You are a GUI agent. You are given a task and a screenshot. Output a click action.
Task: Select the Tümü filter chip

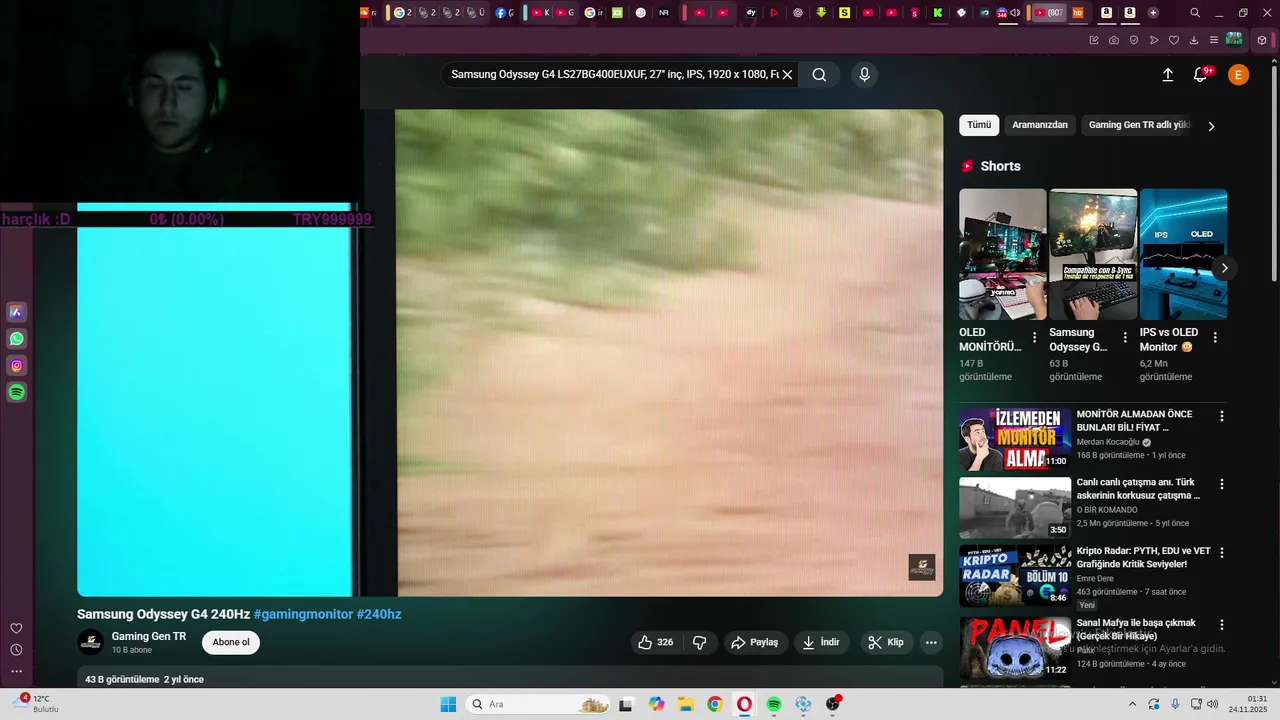[x=979, y=125]
